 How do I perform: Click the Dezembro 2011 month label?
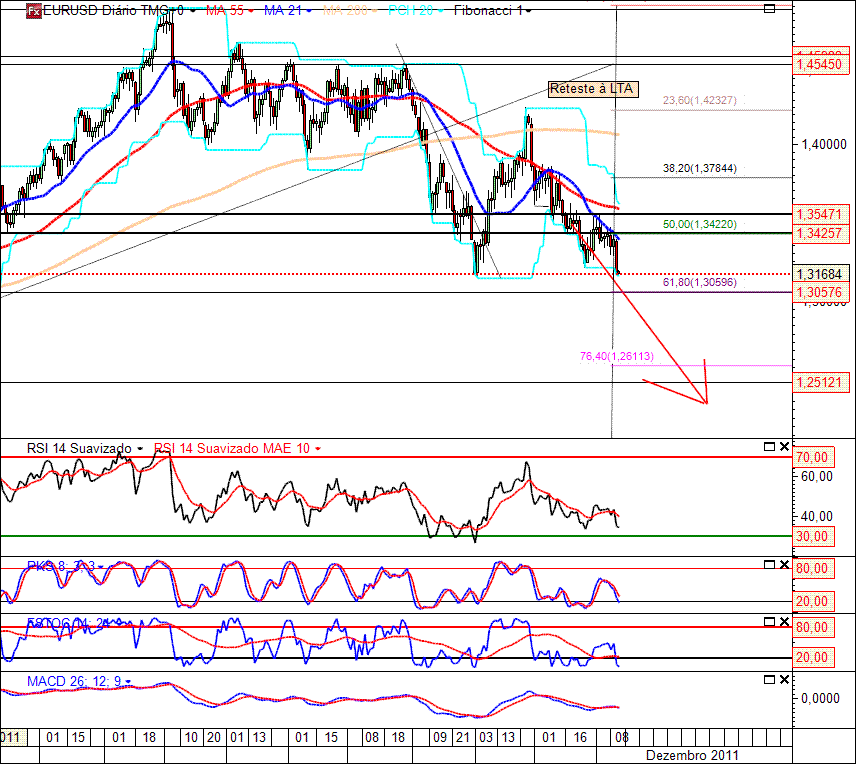point(692,755)
